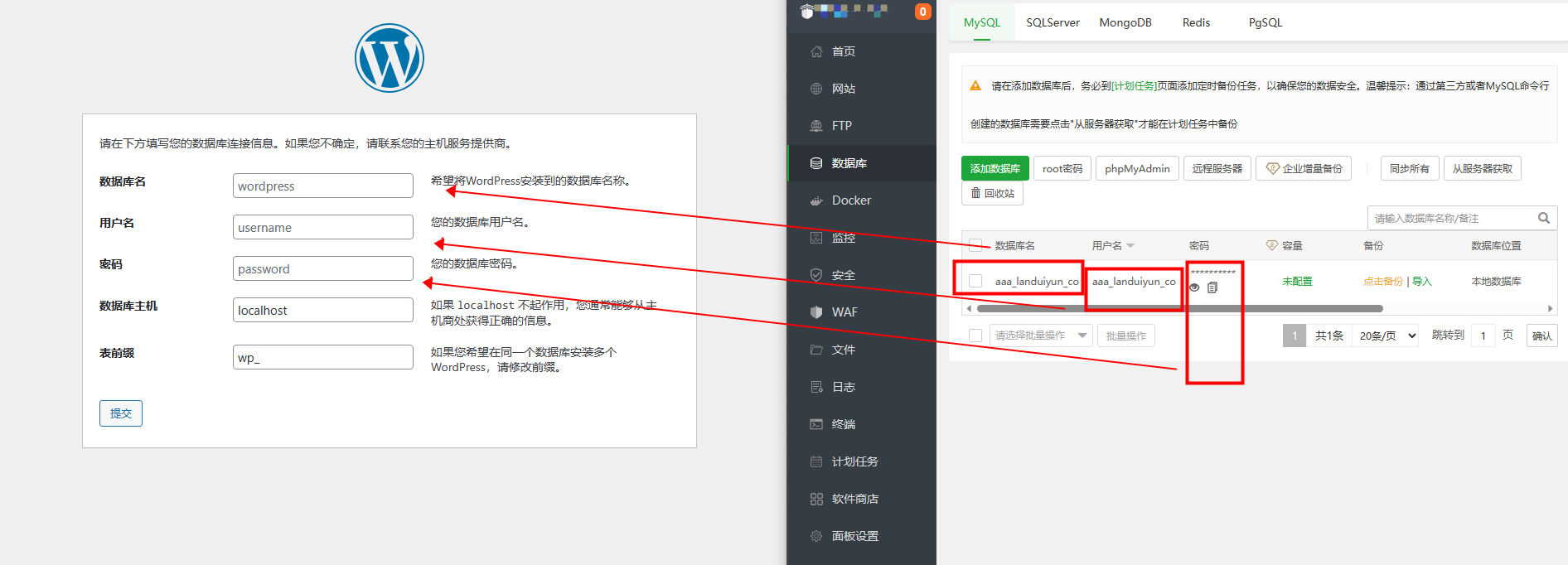Click the 计划任务 link in the warning
Image resolution: width=1568 pixels, height=565 pixels.
coord(1133,85)
